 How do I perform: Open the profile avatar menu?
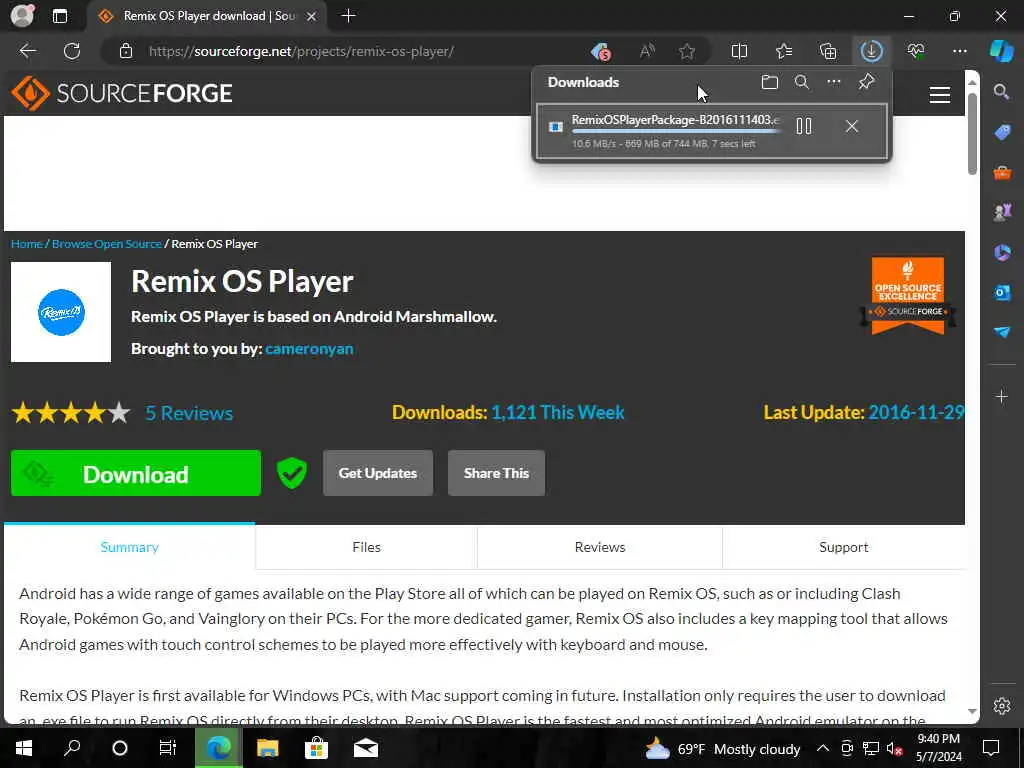coord(22,16)
